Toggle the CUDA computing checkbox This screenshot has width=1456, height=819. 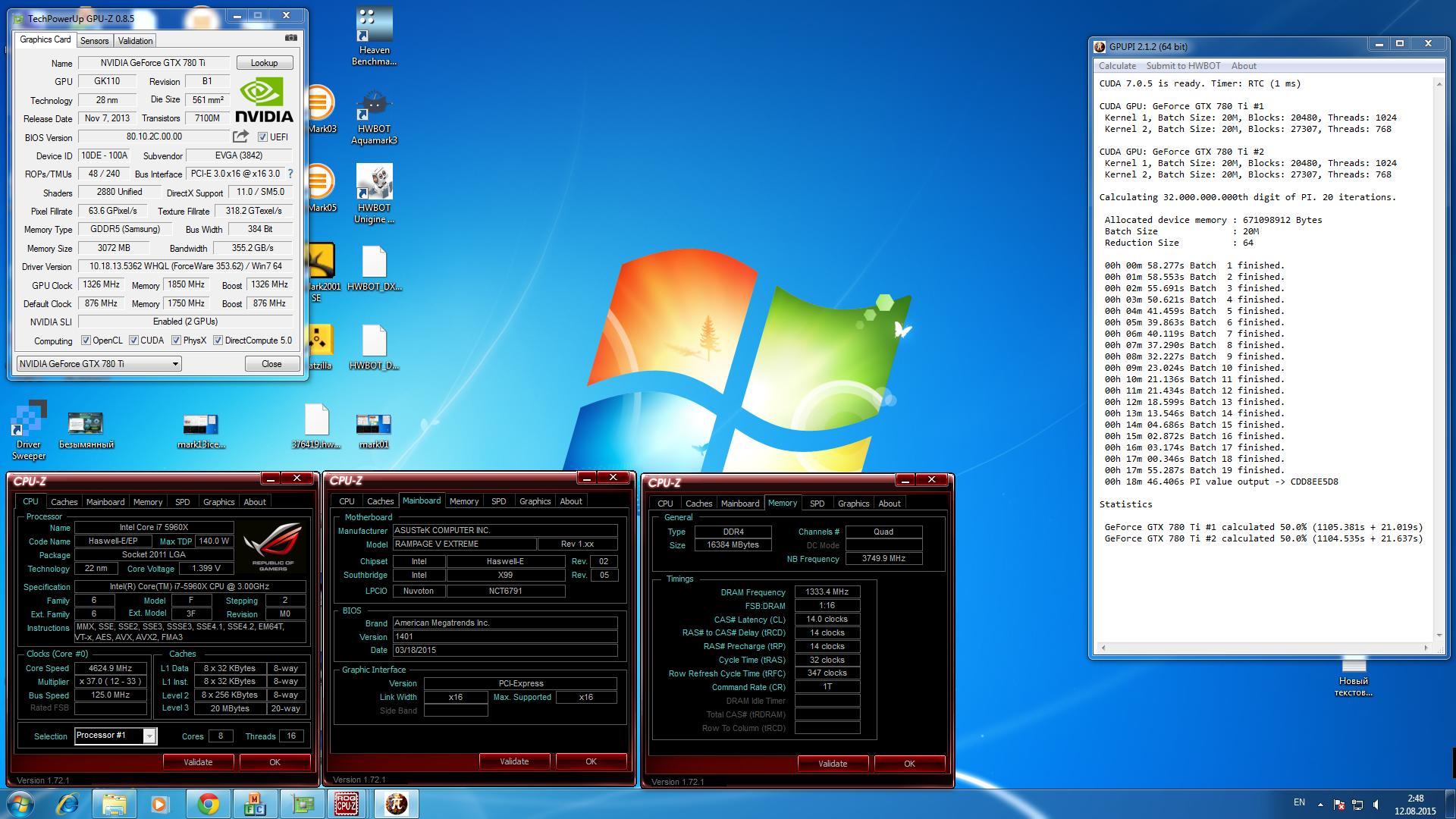pyautogui.click(x=133, y=340)
